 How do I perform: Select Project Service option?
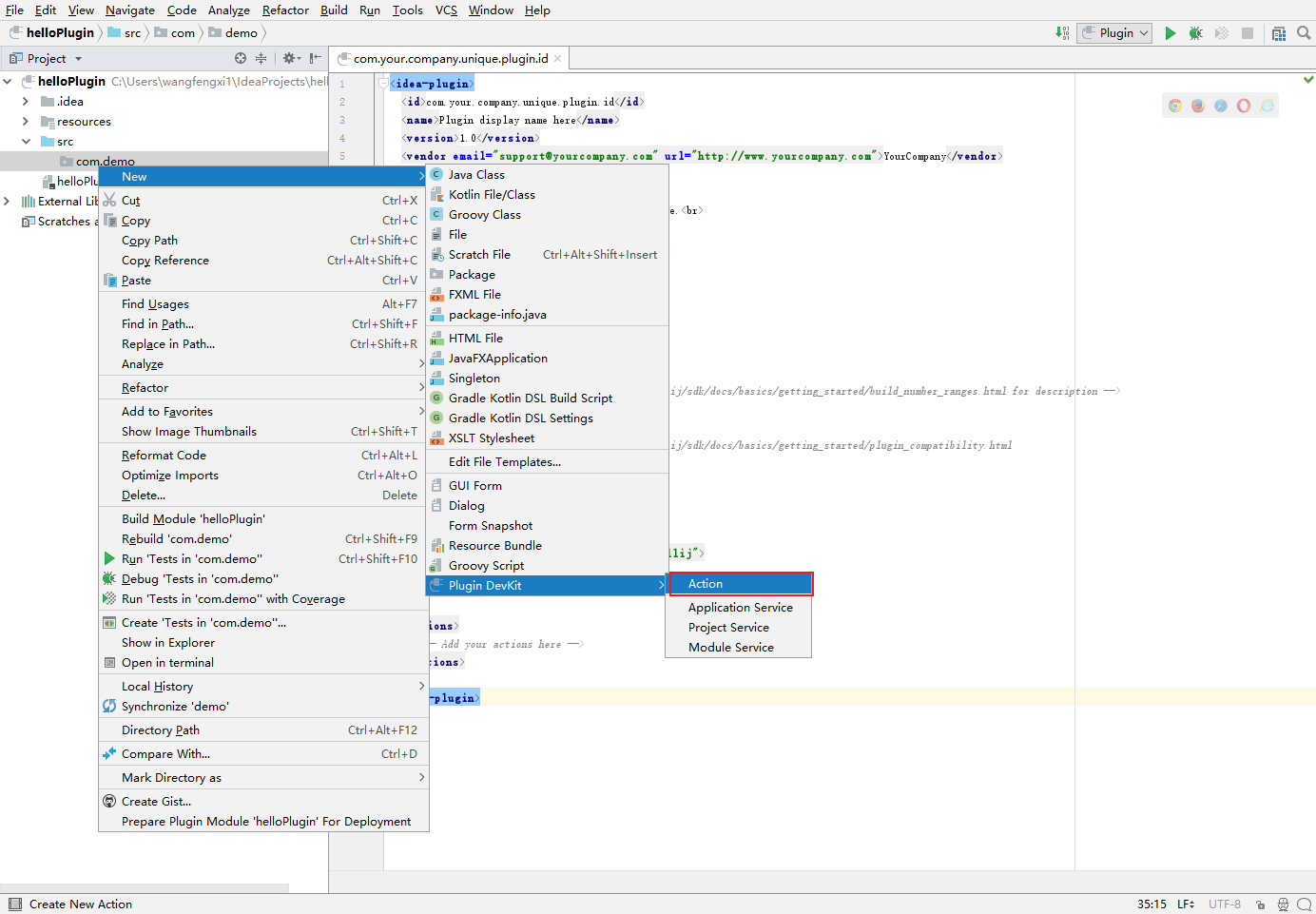tap(739, 627)
